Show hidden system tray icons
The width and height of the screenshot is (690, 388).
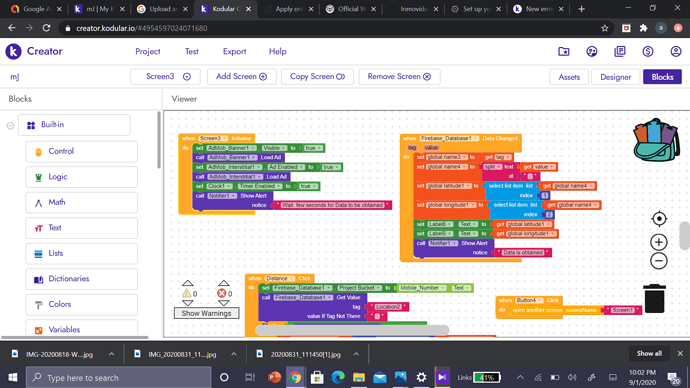[x=520, y=377]
